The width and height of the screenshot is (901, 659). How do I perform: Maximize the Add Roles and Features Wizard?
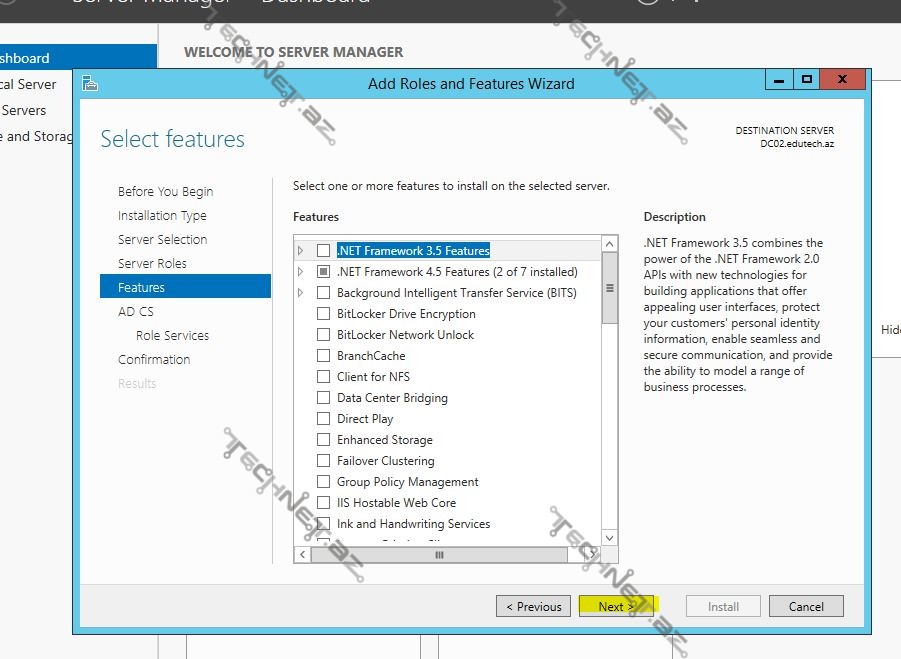click(807, 80)
